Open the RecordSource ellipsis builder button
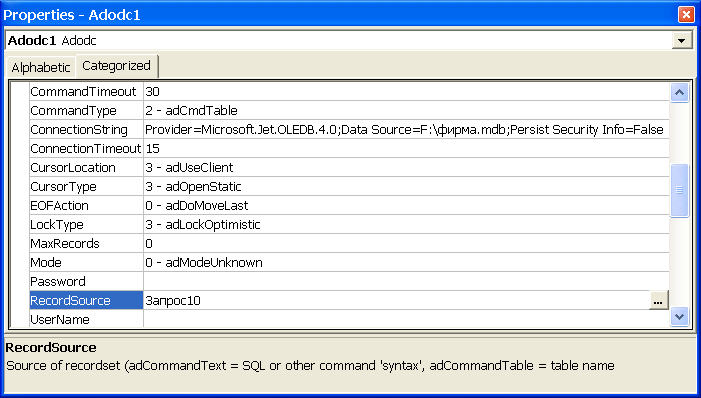Screen dimensions: 701x398 point(658,300)
